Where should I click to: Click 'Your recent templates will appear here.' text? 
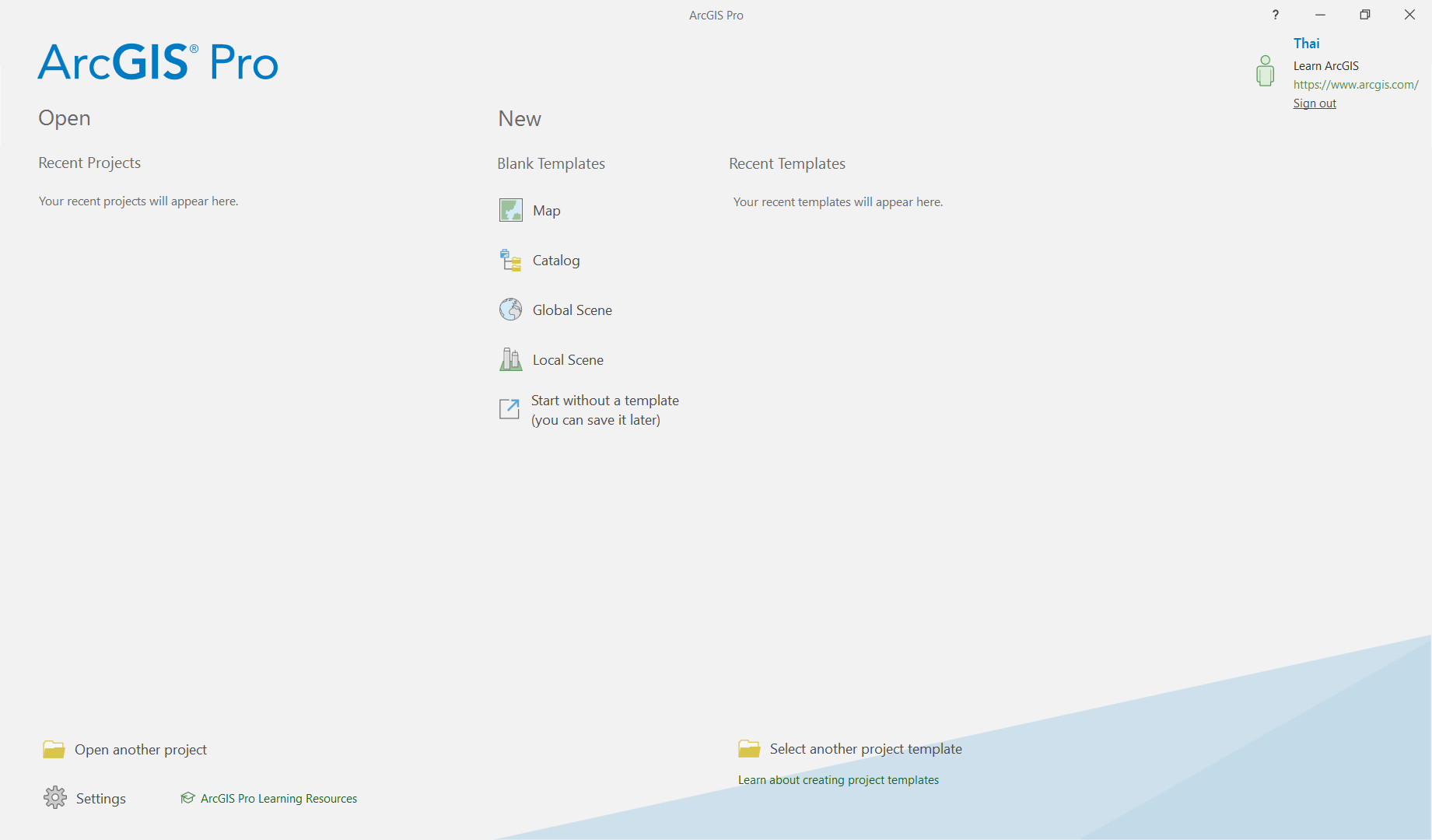click(x=839, y=201)
